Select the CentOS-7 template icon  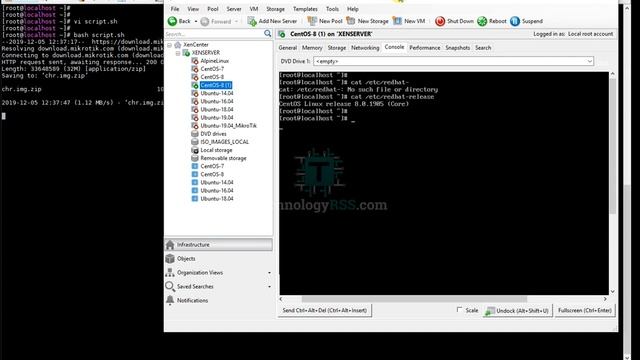(x=195, y=166)
